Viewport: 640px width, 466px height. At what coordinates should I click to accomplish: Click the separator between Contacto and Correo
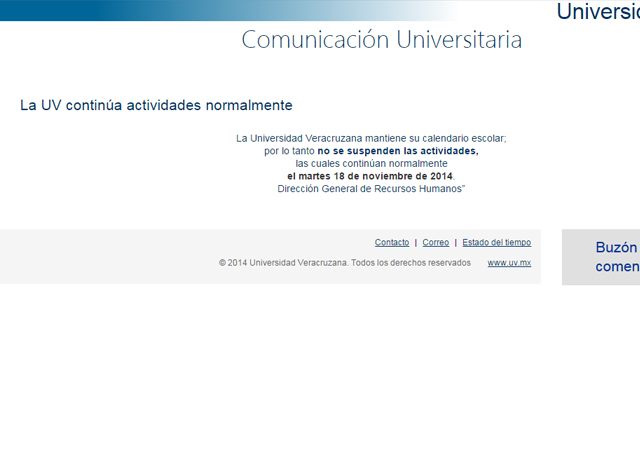tap(416, 243)
